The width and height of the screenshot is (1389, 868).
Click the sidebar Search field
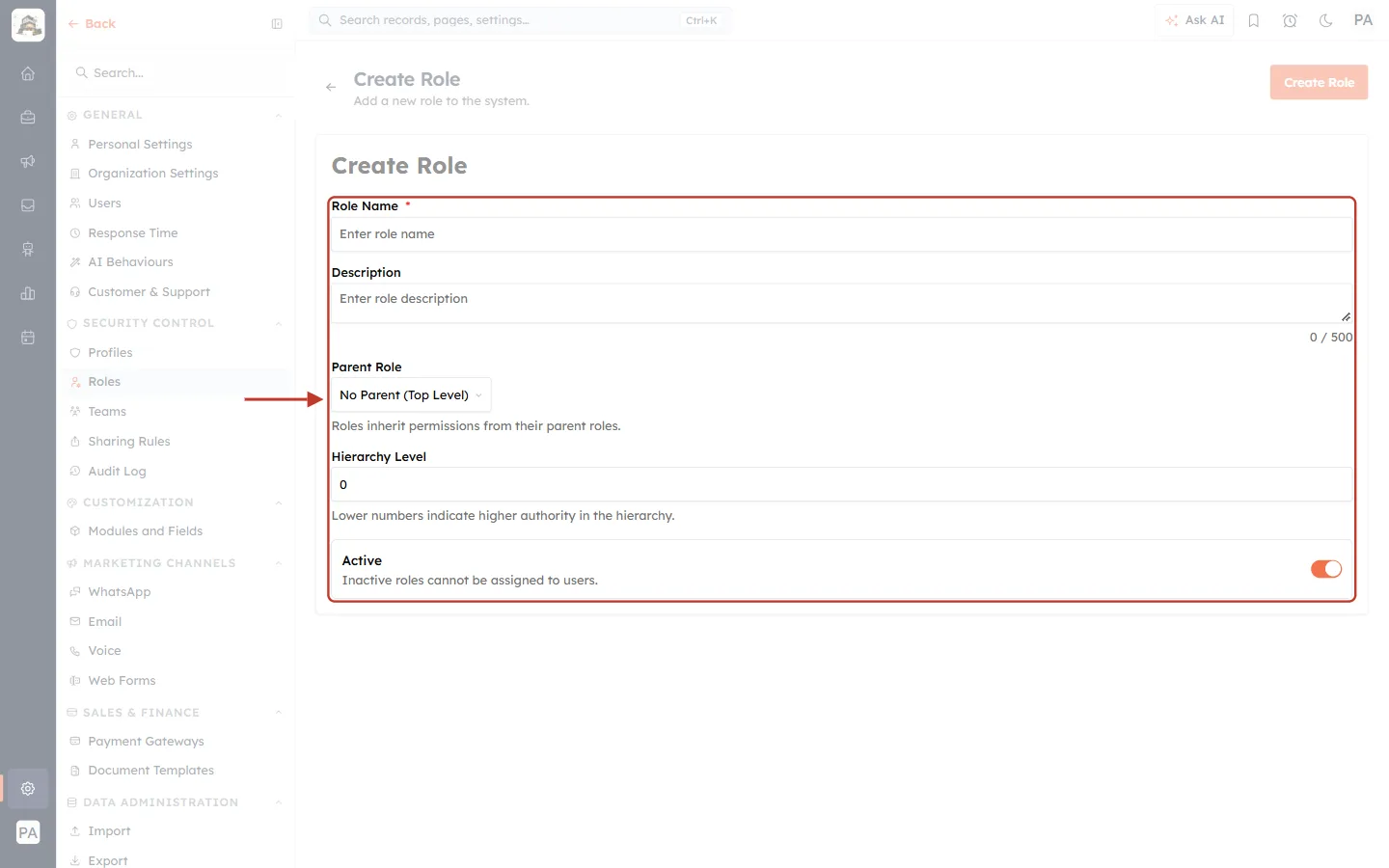tap(176, 73)
